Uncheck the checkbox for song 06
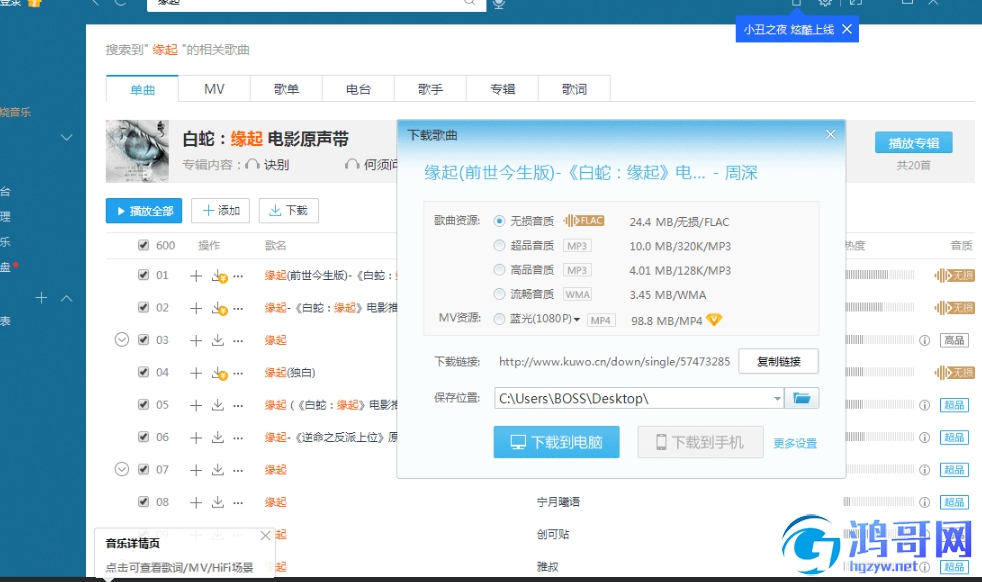 [143, 437]
